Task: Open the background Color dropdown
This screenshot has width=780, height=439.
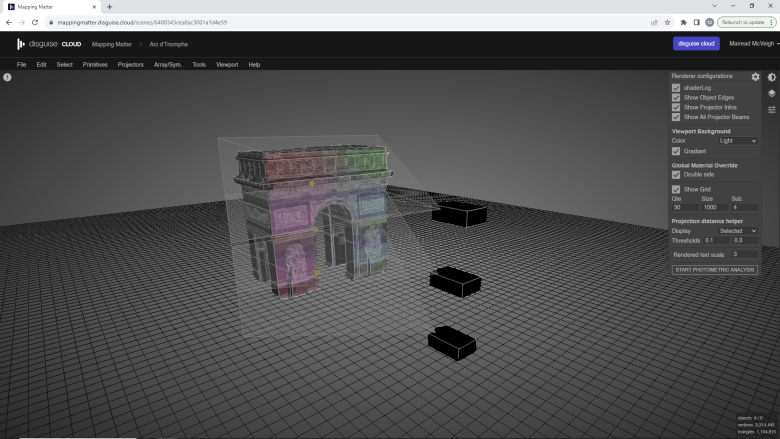Action: (x=738, y=141)
